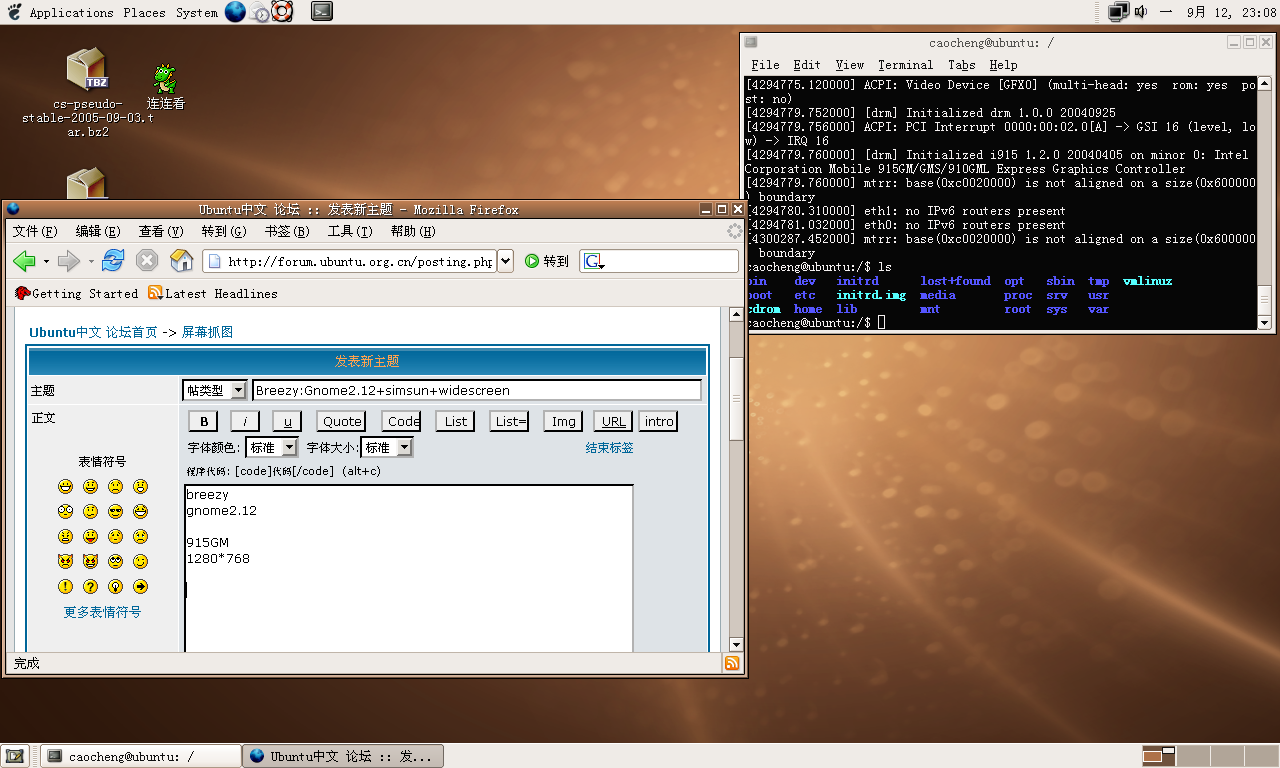Open the Terminal menu in the terminal window
Viewport: 1280px width, 768px height.
[905, 65]
